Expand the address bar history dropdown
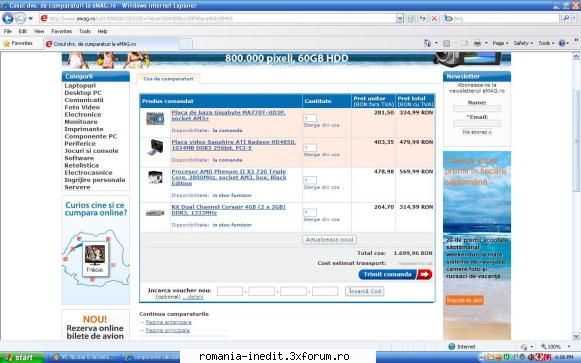Image resolution: width=581 pixels, height=363 pixels. click(399, 18)
